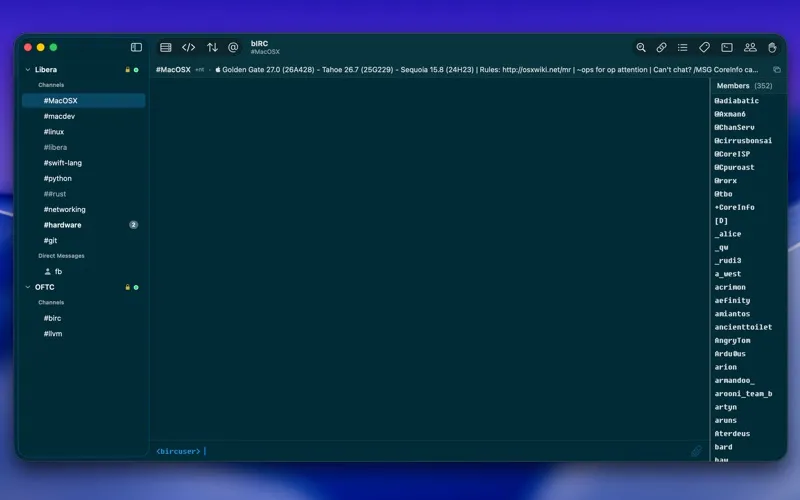Select member Aterdeus

(732, 434)
